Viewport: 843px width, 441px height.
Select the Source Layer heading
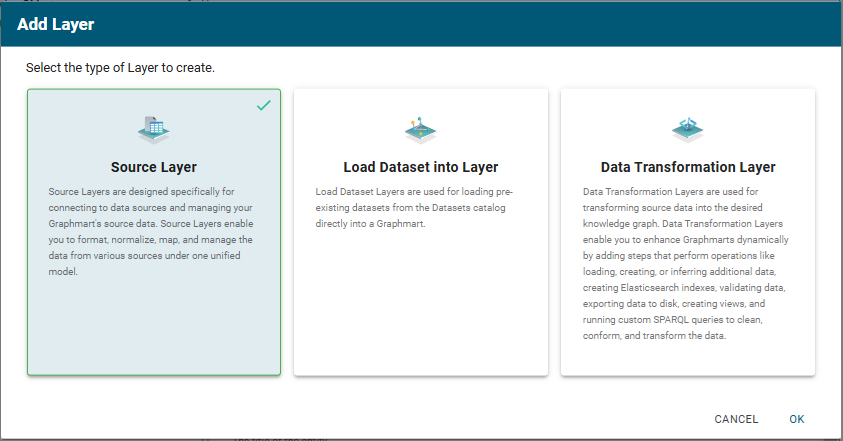click(x=153, y=167)
